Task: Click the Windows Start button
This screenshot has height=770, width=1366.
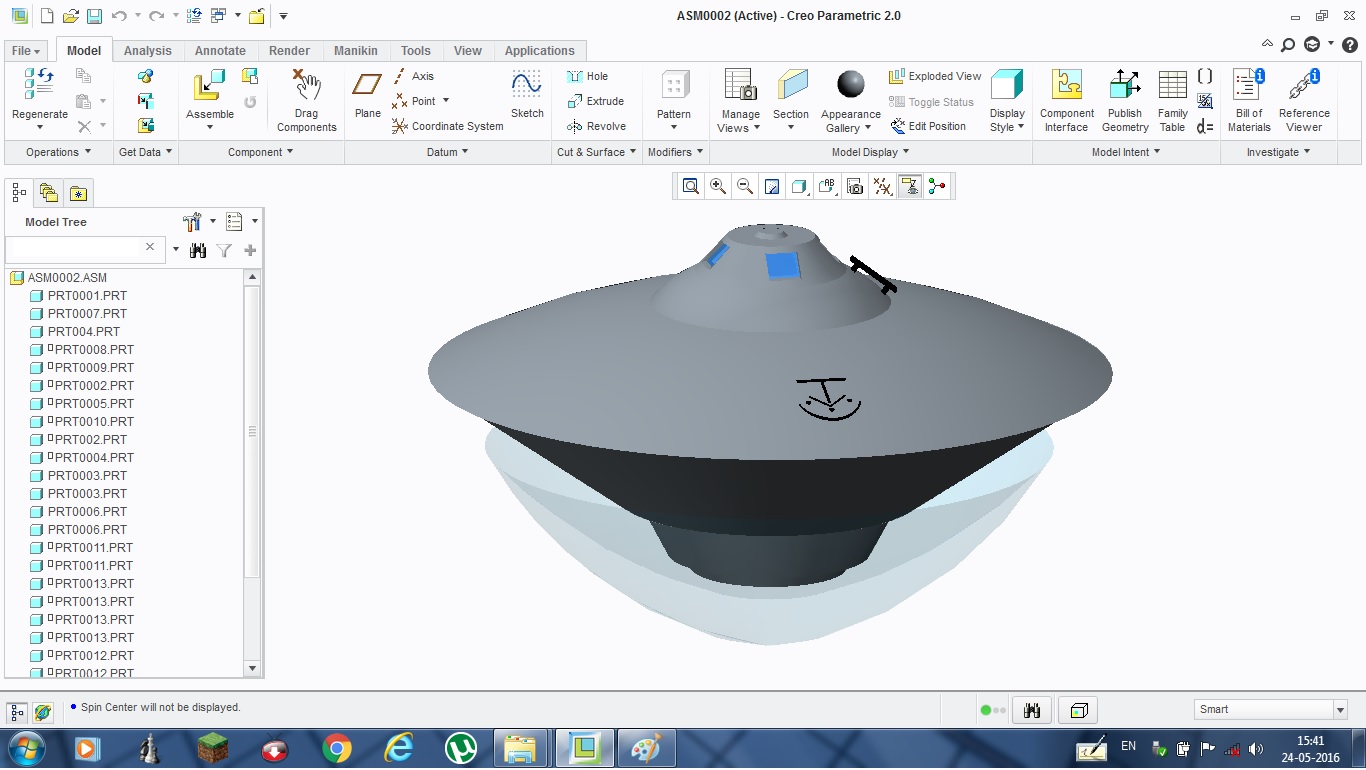Action: tap(24, 748)
